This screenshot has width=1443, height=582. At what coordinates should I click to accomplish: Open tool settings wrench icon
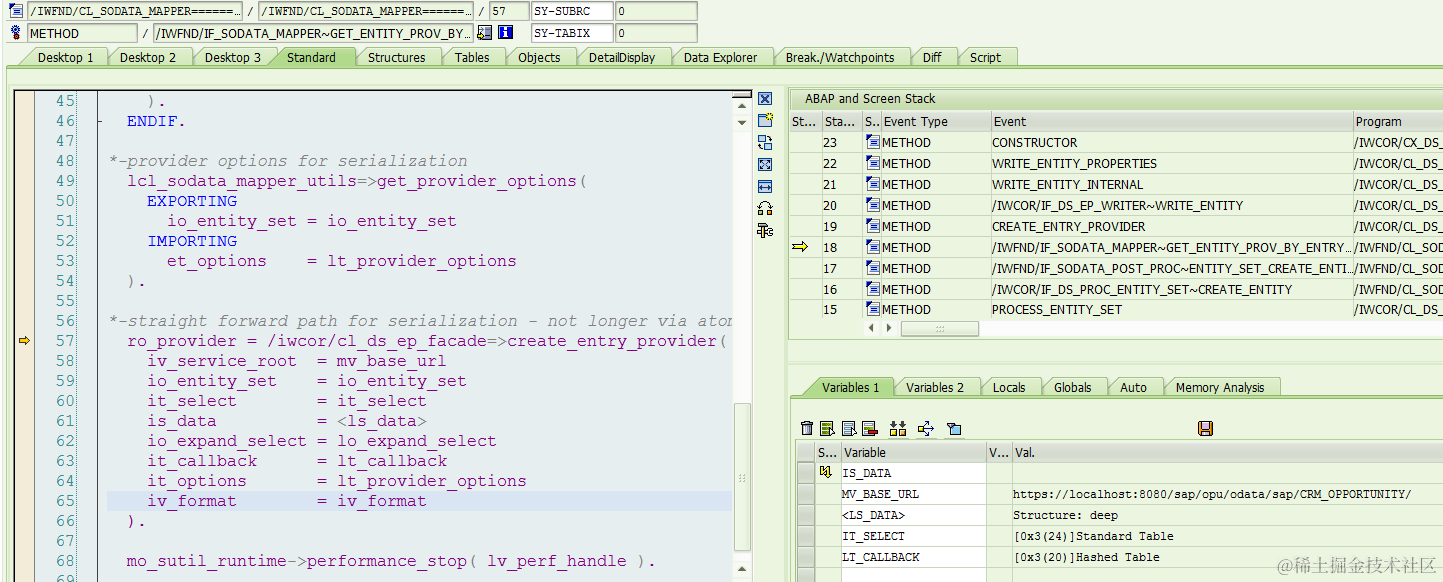tap(765, 230)
